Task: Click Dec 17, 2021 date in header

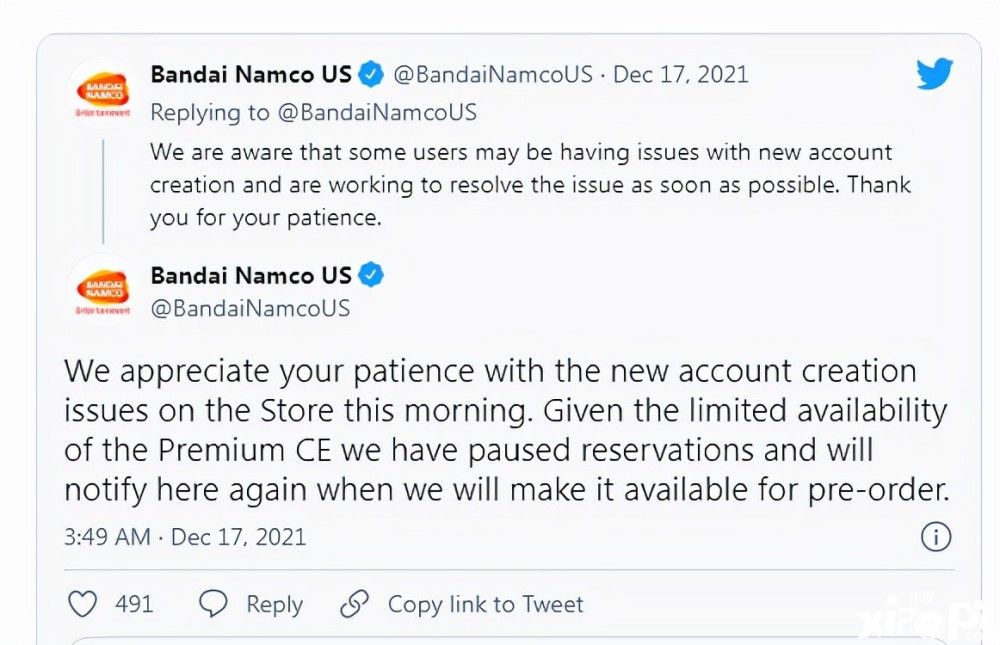Action: (x=680, y=75)
